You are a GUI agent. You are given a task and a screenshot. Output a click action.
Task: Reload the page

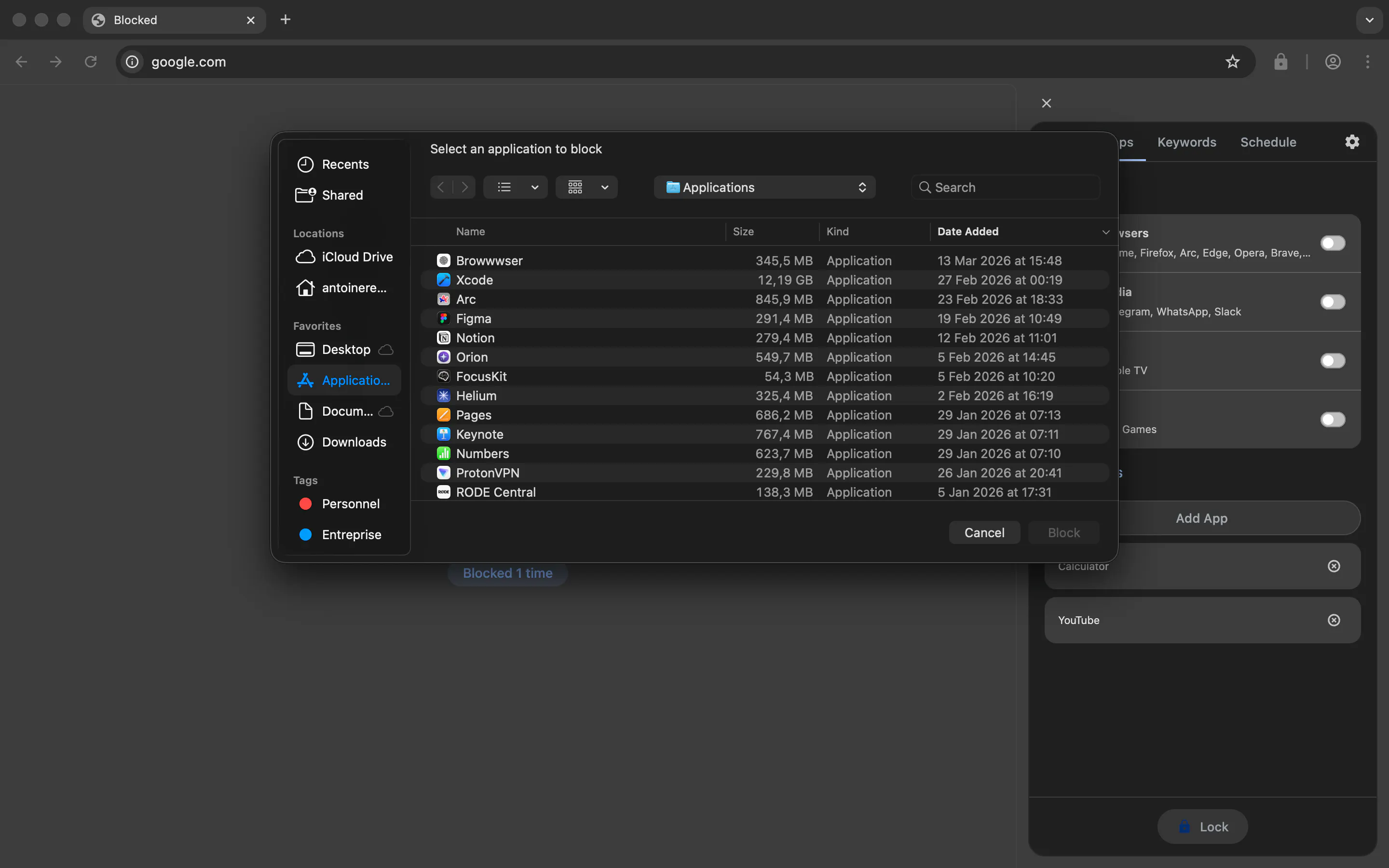(x=91, y=61)
